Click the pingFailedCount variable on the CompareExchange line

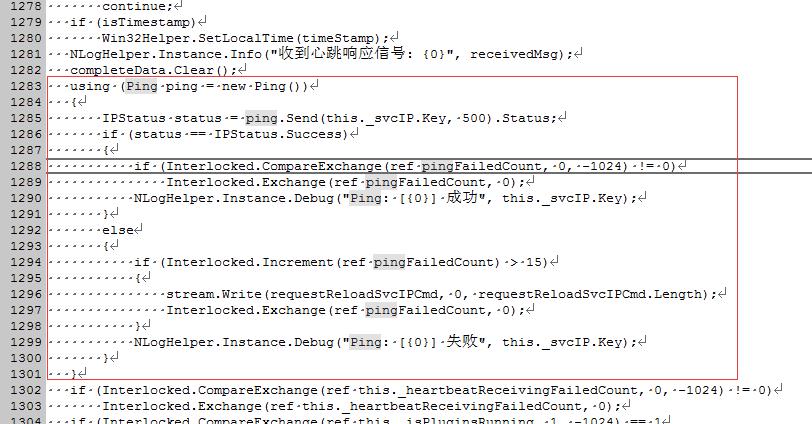(x=482, y=166)
